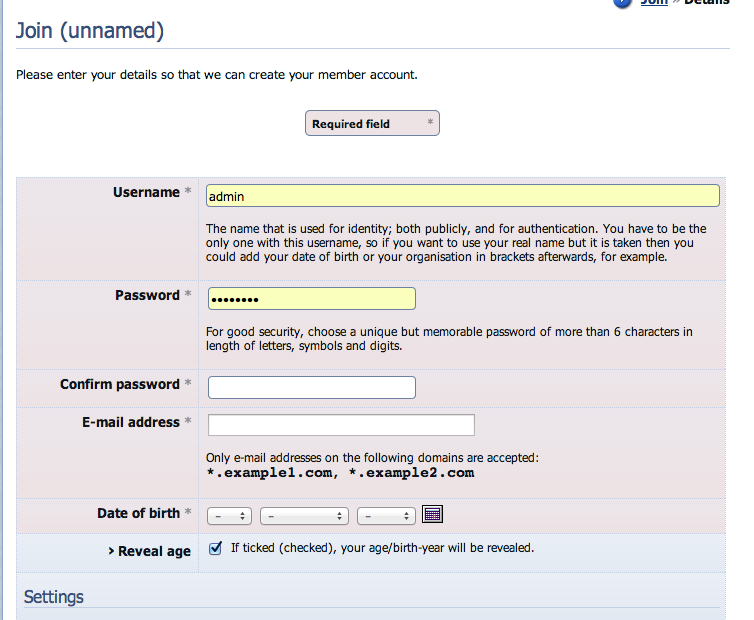Click the Confirm password label
754x620 pixels.
[120, 384]
